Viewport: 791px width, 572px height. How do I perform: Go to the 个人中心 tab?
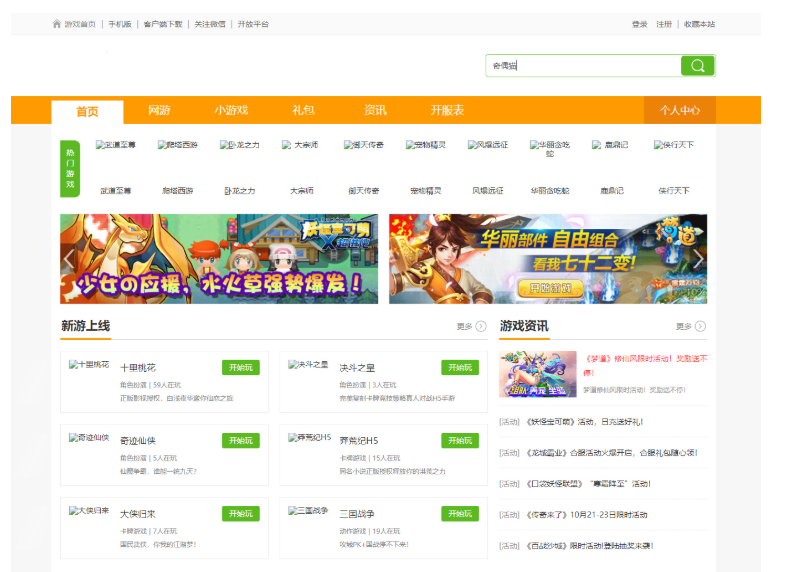[679, 110]
